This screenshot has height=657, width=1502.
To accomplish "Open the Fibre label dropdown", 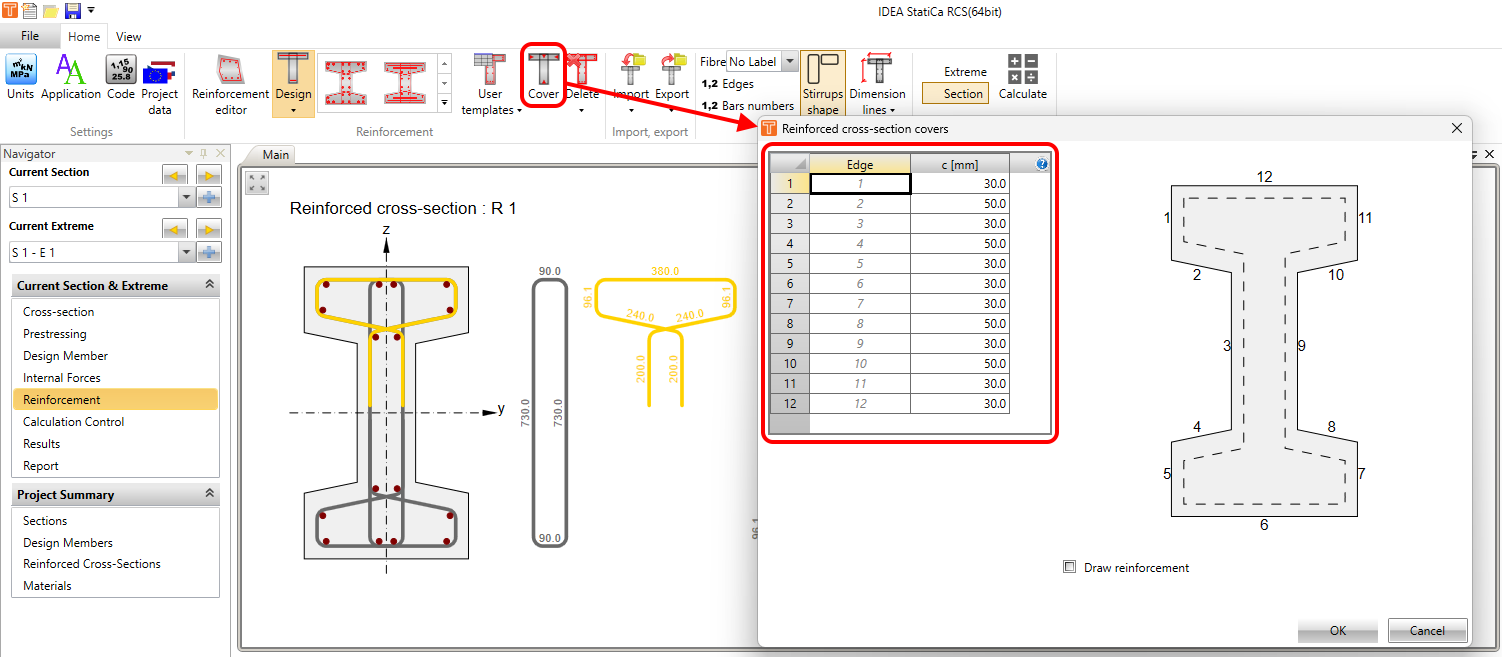I will click(x=790, y=62).
